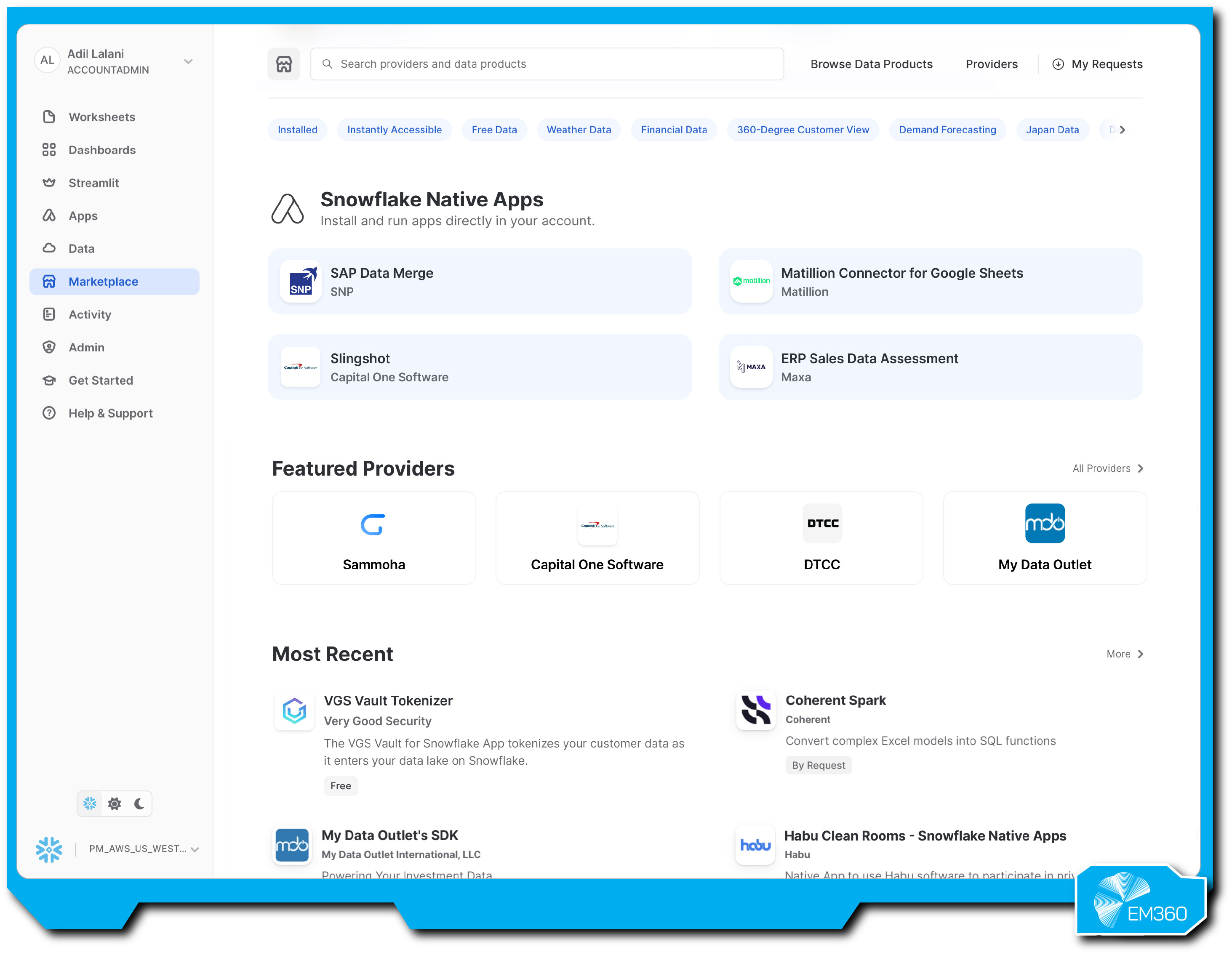1232x955 pixels.
Task: Click the chevron to reveal more filter categories
Action: coord(1122,129)
